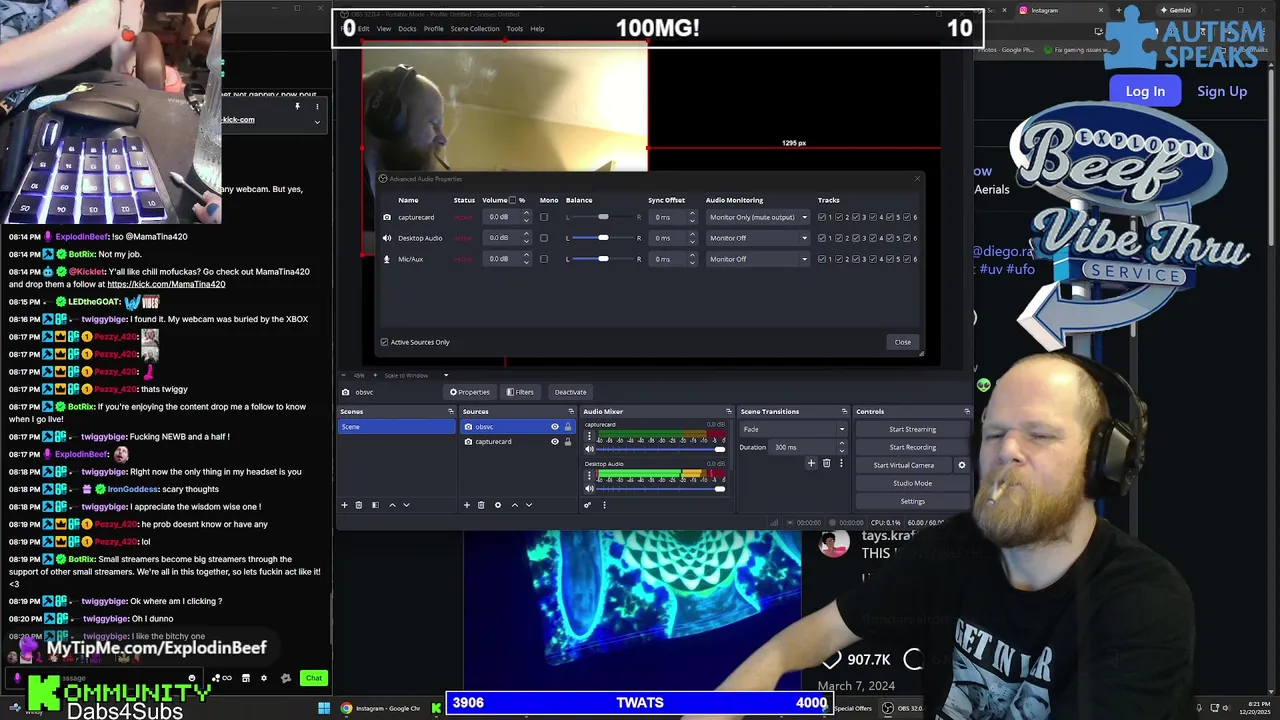Image resolution: width=1280 pixels, height=720 pixels.
Task: Adjust the Desktop Audio balance slider
Action: tap(603, 238)
